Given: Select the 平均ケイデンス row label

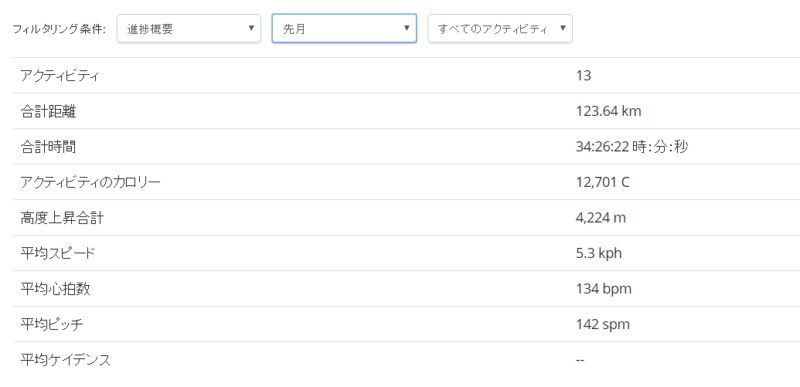Looking at the screenshot, I should click(65, 360).
